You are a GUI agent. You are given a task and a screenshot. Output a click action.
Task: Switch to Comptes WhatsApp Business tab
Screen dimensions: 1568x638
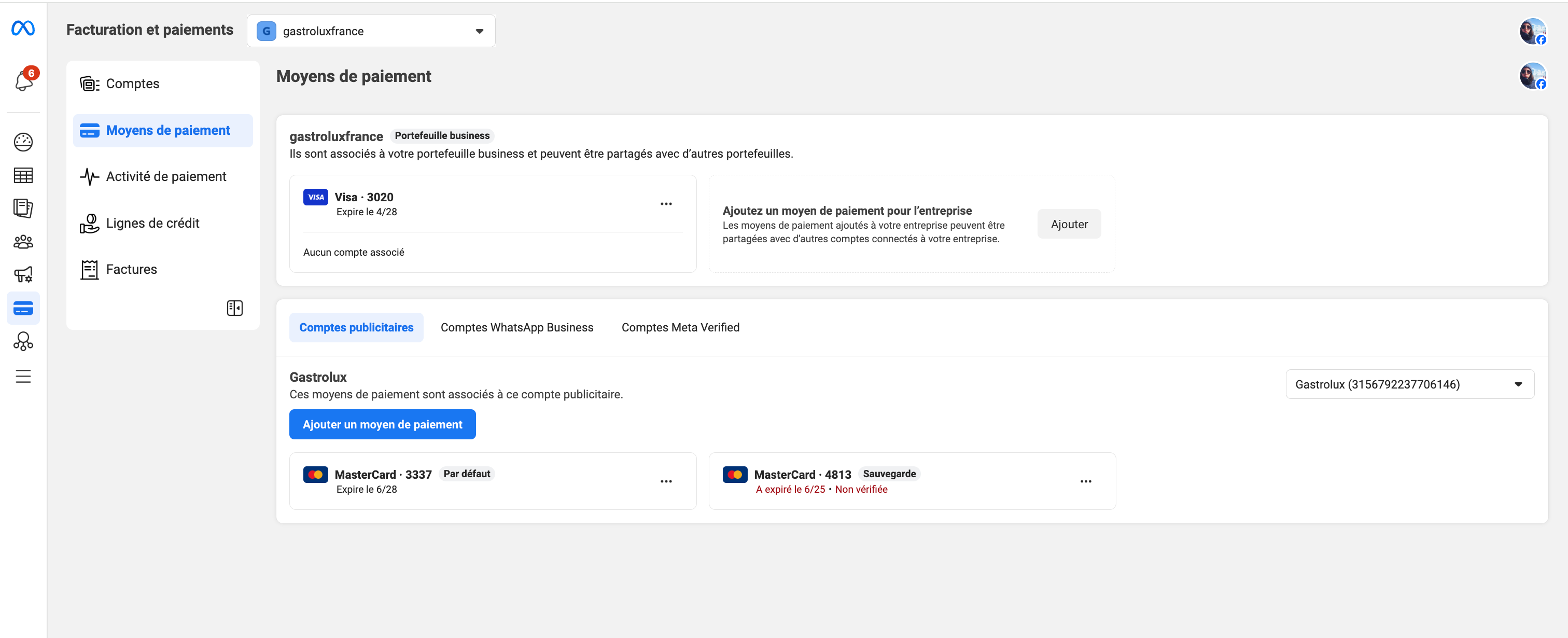coord(517,327)
